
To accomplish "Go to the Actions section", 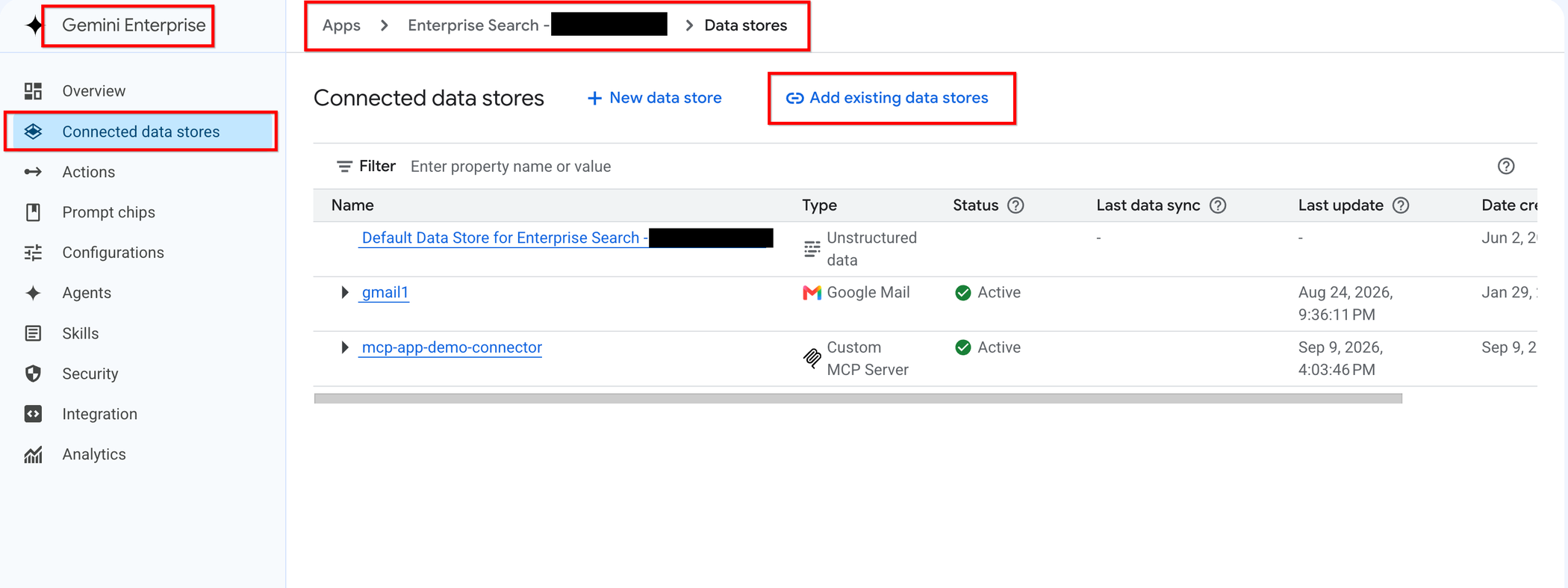I will [88, 172].
